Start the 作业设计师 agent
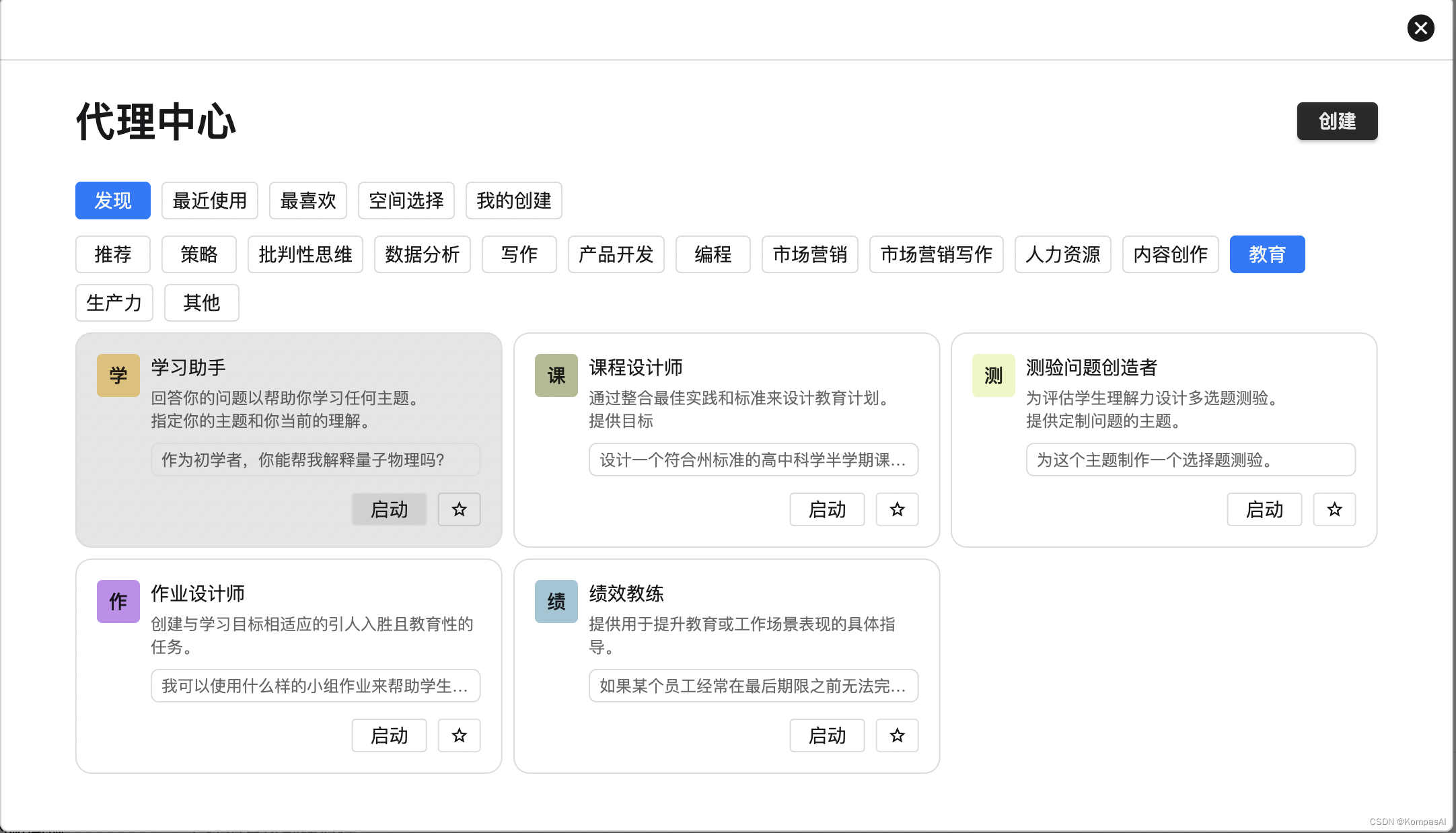The width and height of the screenshot is (1456, 833). click(x=390, y=735)
